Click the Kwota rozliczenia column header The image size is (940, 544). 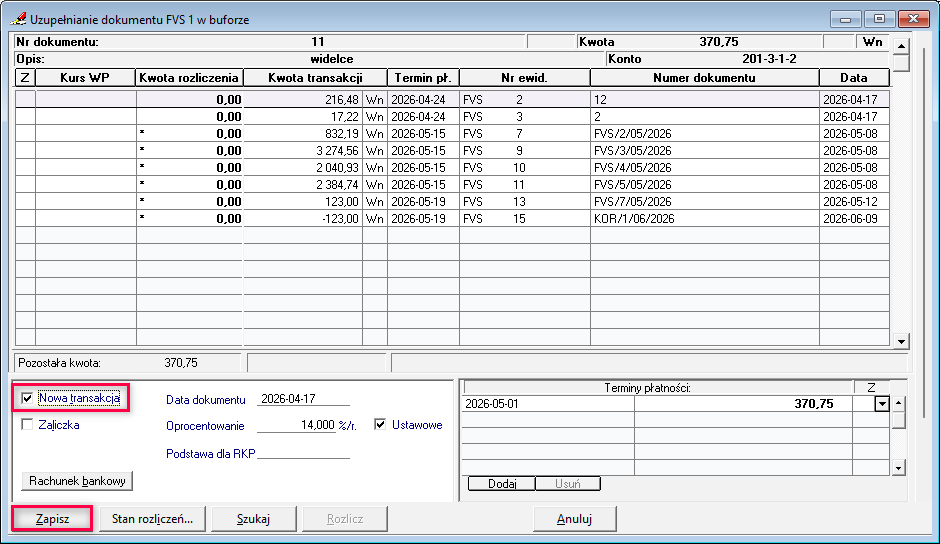(189, 77)
